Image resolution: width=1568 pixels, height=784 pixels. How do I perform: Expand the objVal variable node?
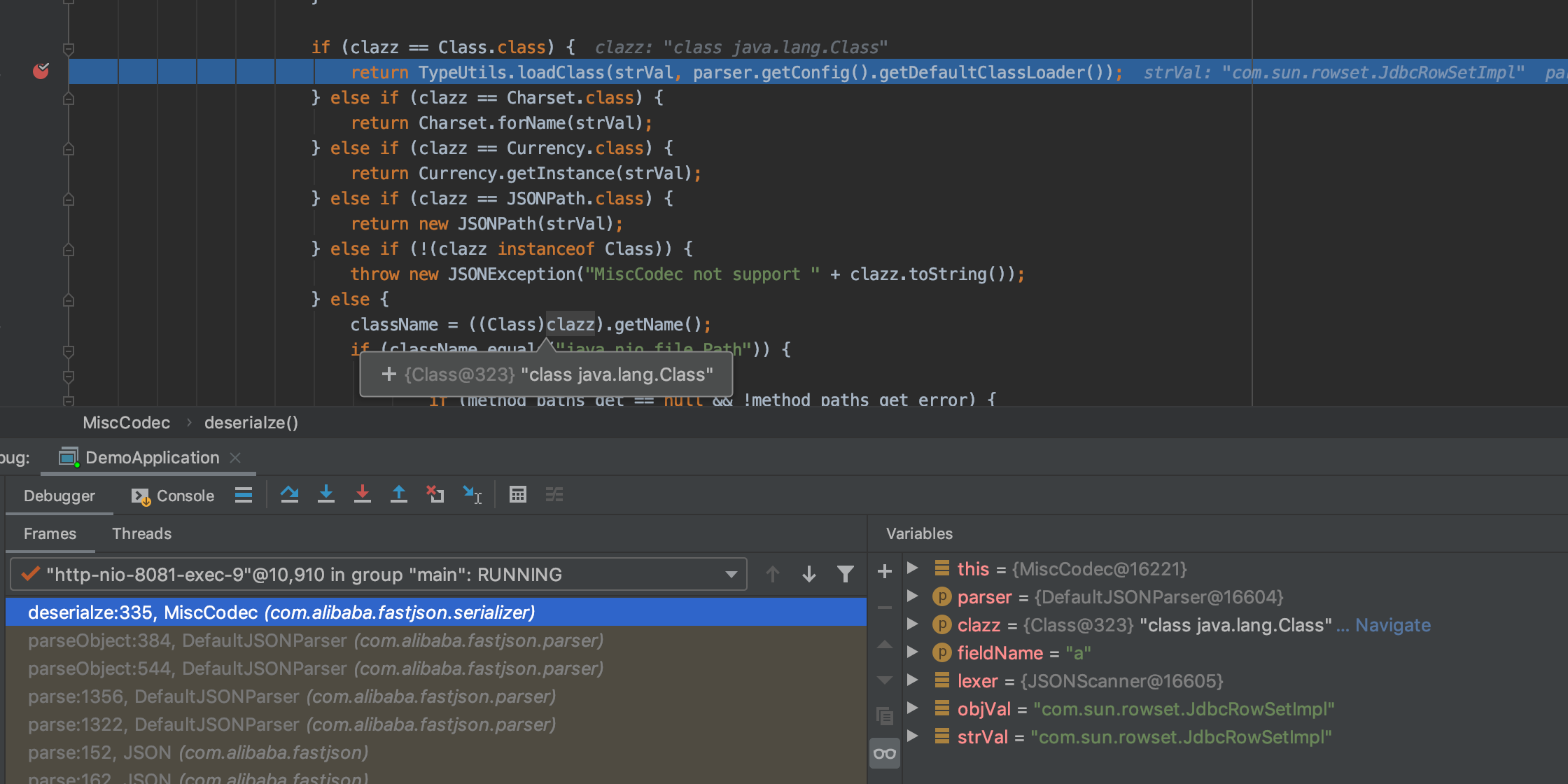pyautogui.click(x=913, y=708)
